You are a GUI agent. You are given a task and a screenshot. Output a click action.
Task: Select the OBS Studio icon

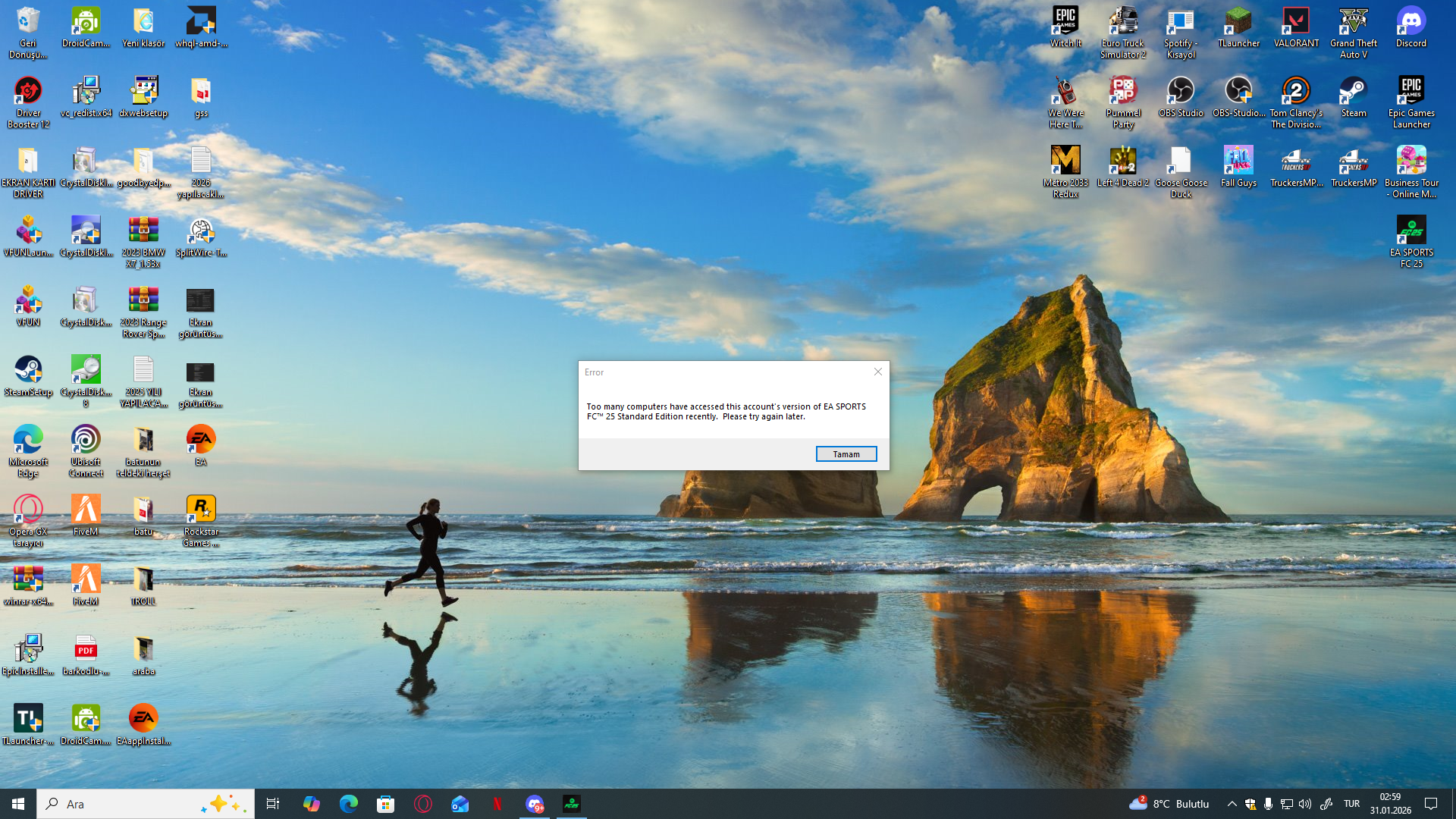tap(1181, 97)
